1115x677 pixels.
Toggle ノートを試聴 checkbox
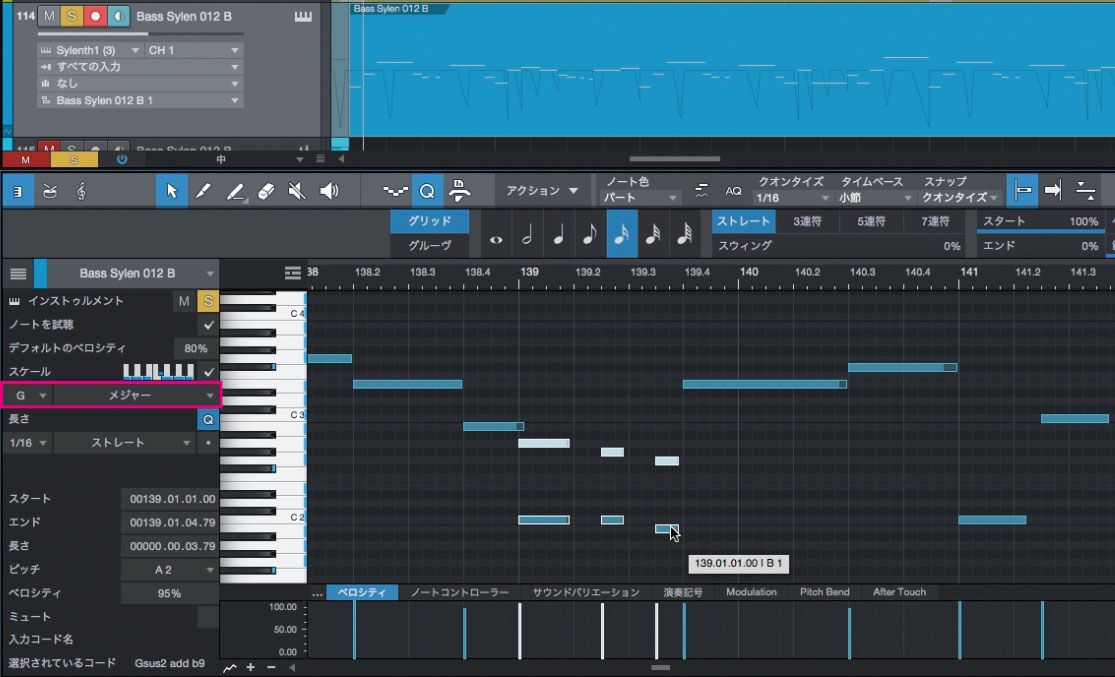click(208, 324)
